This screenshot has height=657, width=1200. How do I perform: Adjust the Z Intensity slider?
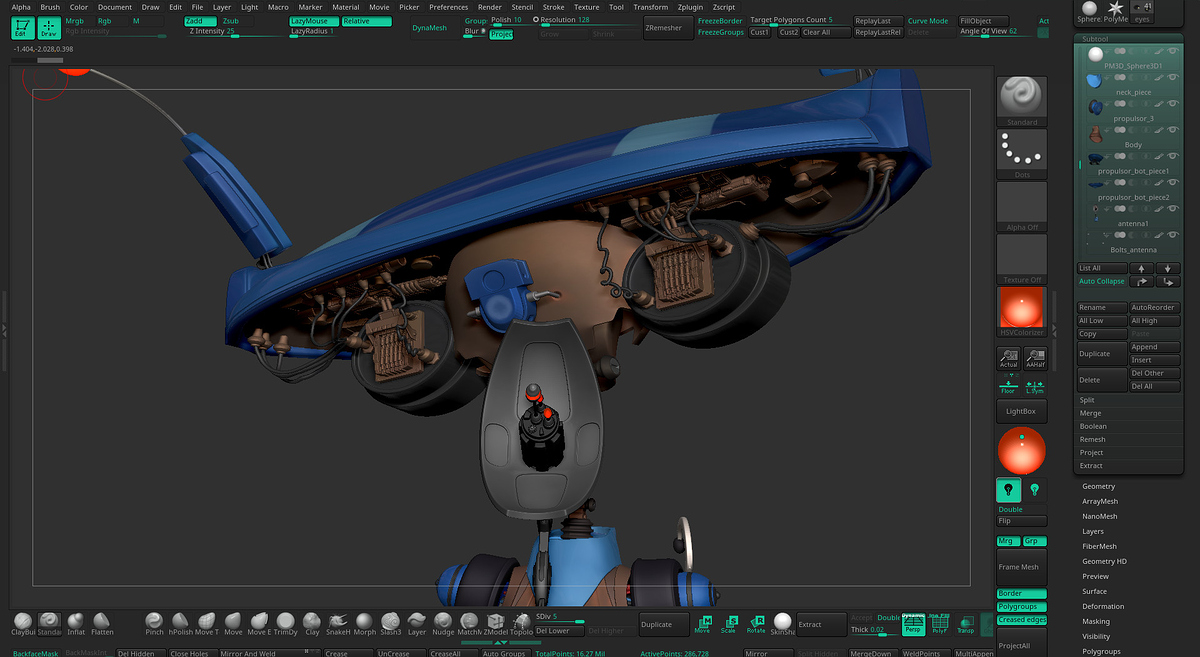[x=234, y=32]
